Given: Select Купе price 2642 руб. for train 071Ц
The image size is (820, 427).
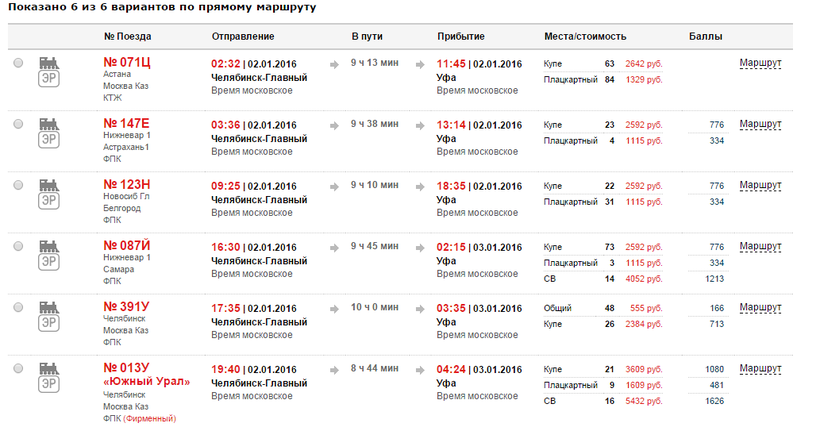Looking at the screenshot, I should pos(643,64).
